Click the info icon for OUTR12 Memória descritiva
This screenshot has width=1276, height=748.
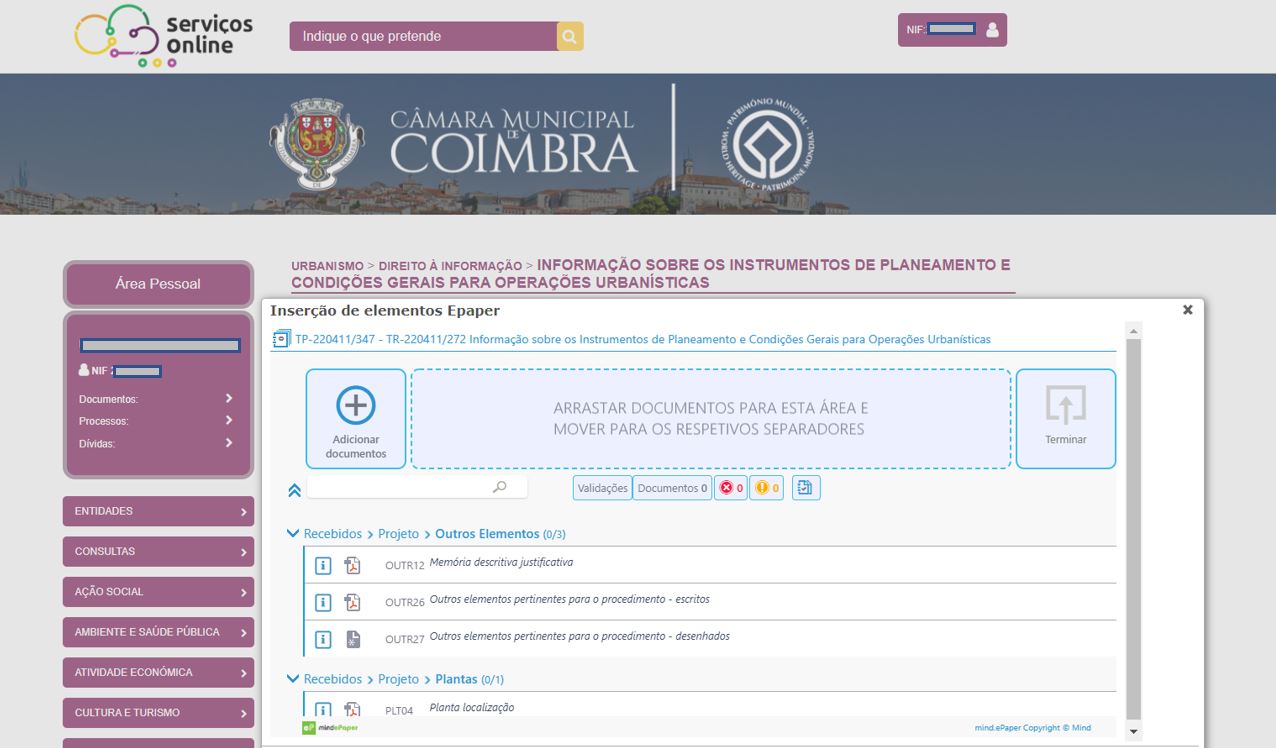coord(322,565)
